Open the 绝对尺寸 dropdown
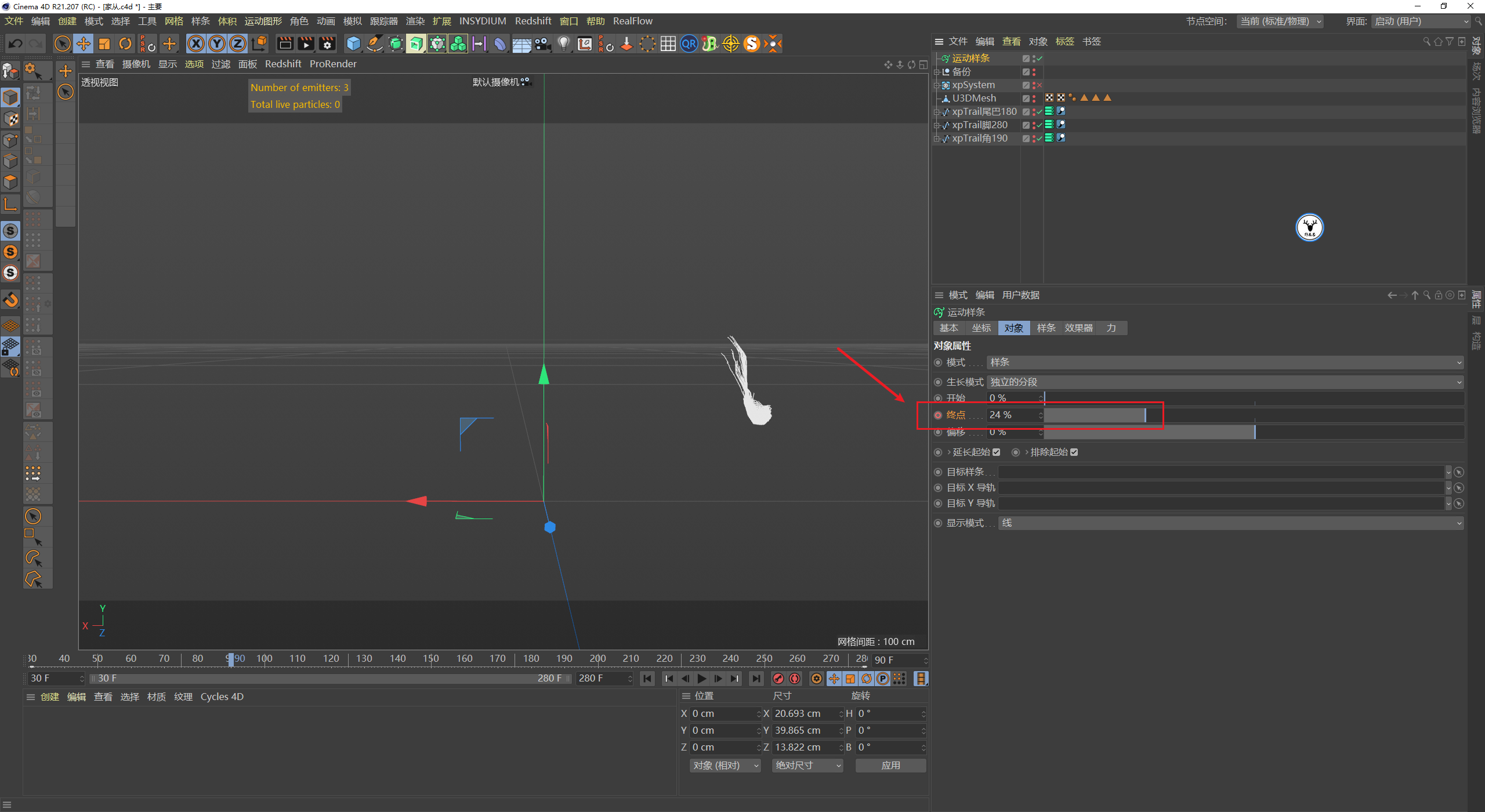The height and width of the screenshot is (812, 1485). pyautogui.click(x=807, y=766)
